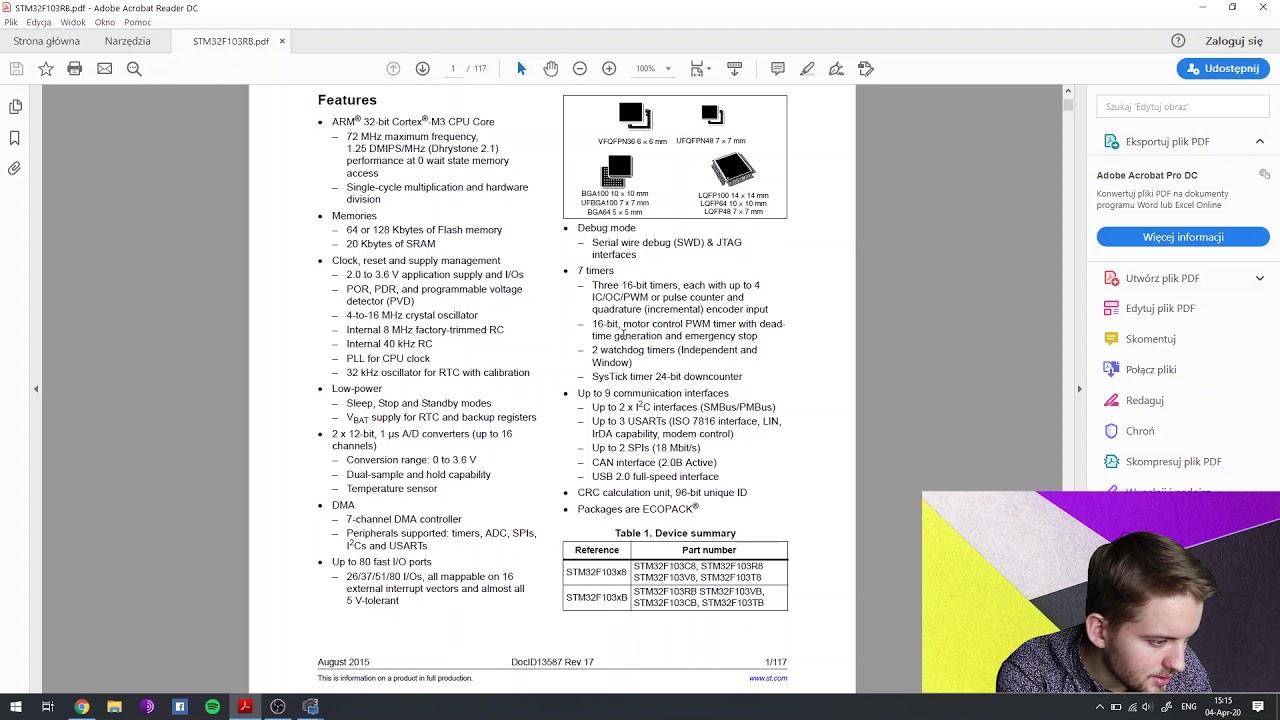Viewport: 1280px width, 720px height.
Task: Open the Widok menu
Action: point(73,22)
